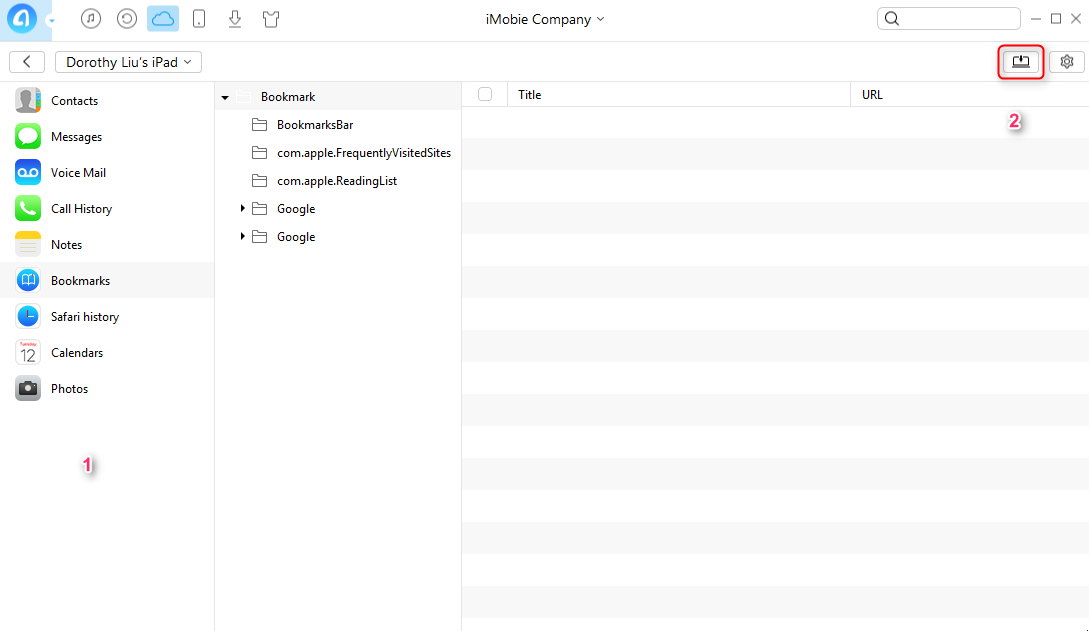Click the magnifier search icon
Viewport: 1089px width, 631px height.
[x=892, y=19]
